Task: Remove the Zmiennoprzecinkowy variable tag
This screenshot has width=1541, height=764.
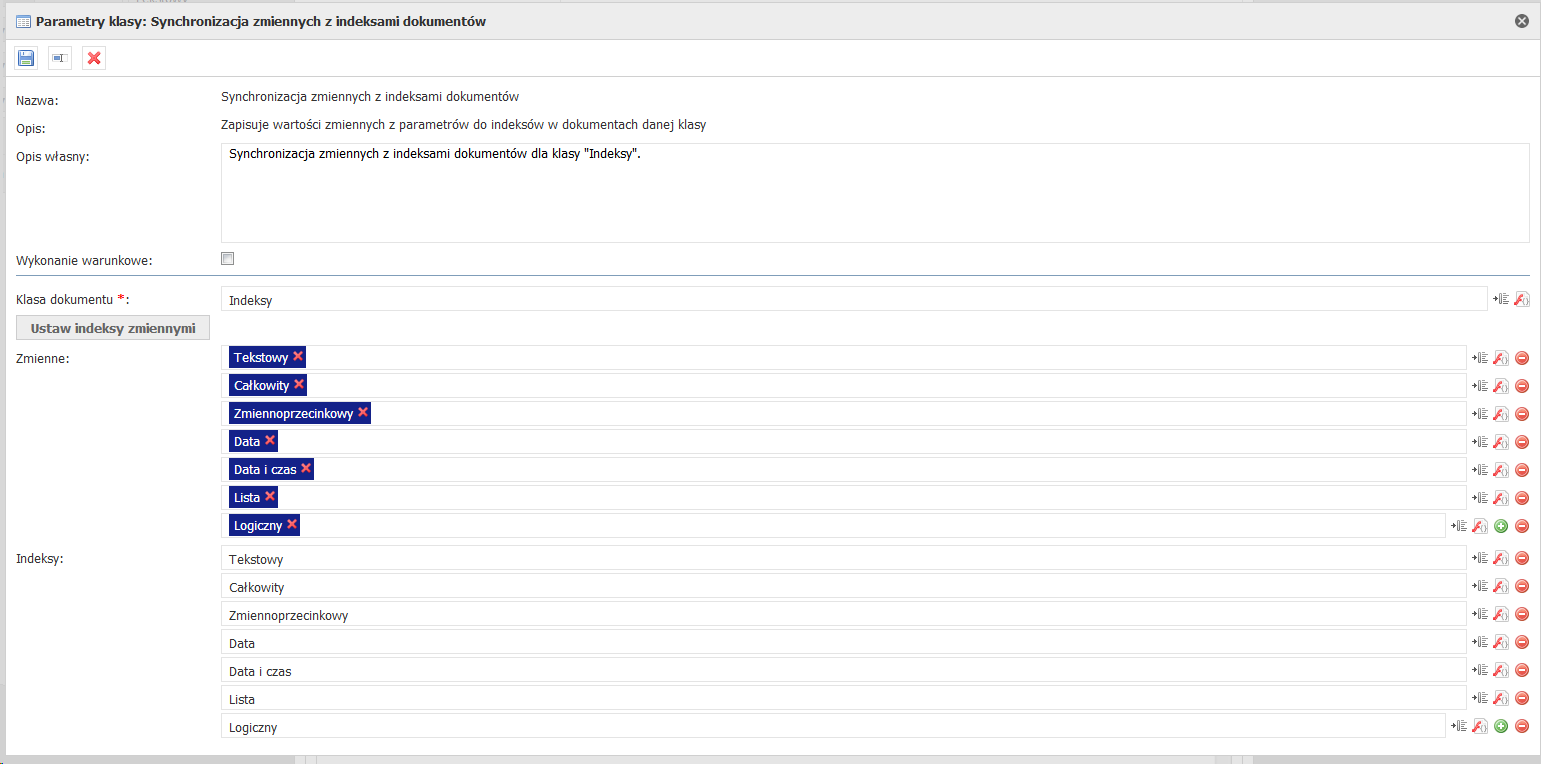Action: 363,413
